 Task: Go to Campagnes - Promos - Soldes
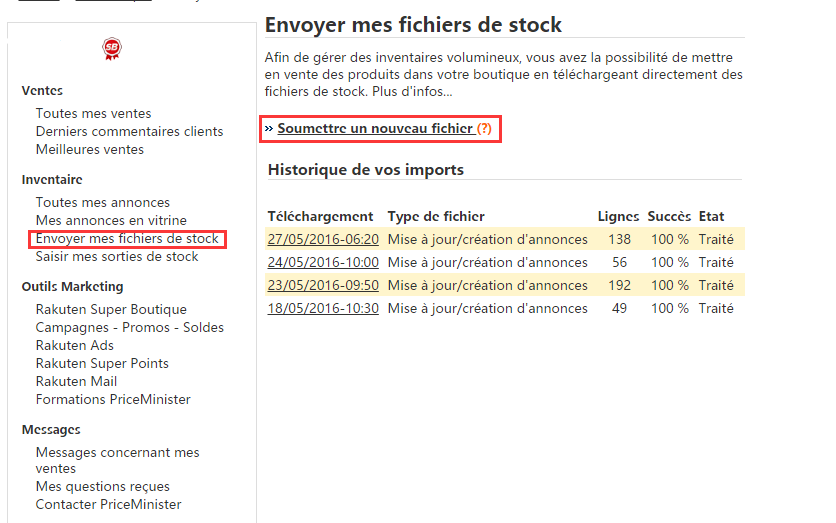point(129,328)
